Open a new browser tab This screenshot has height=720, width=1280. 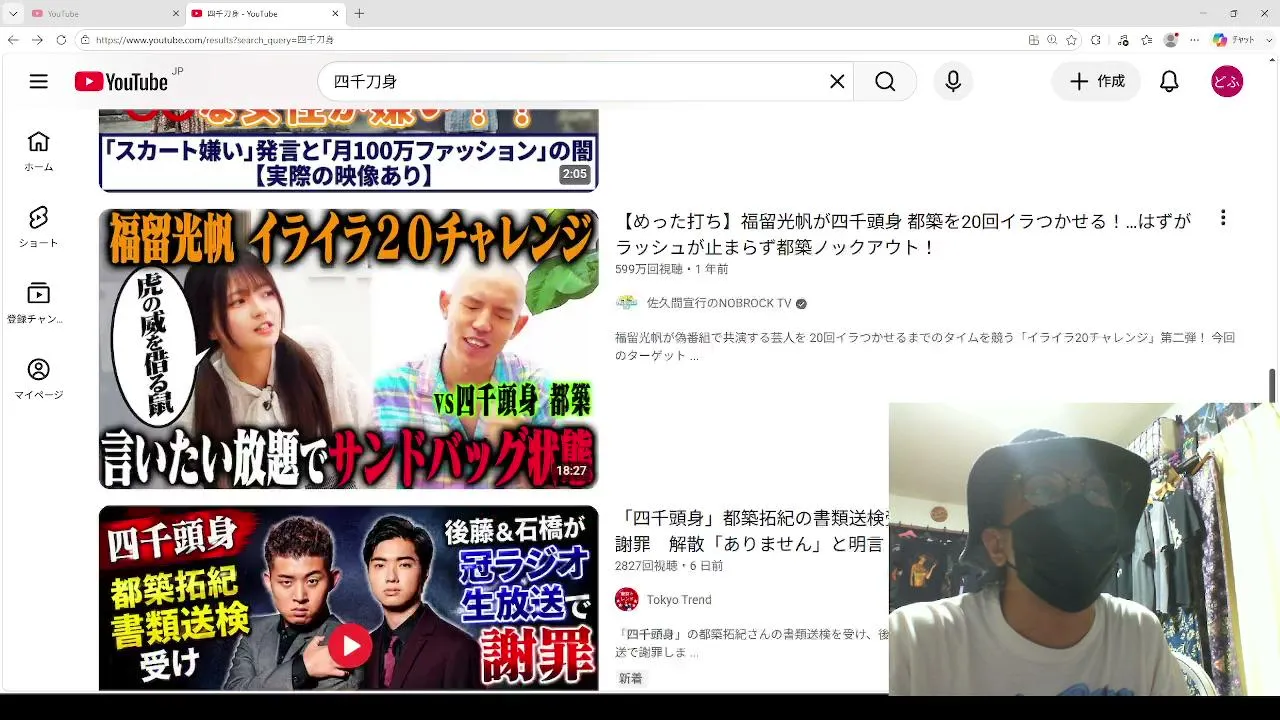[x=359, y=14]
